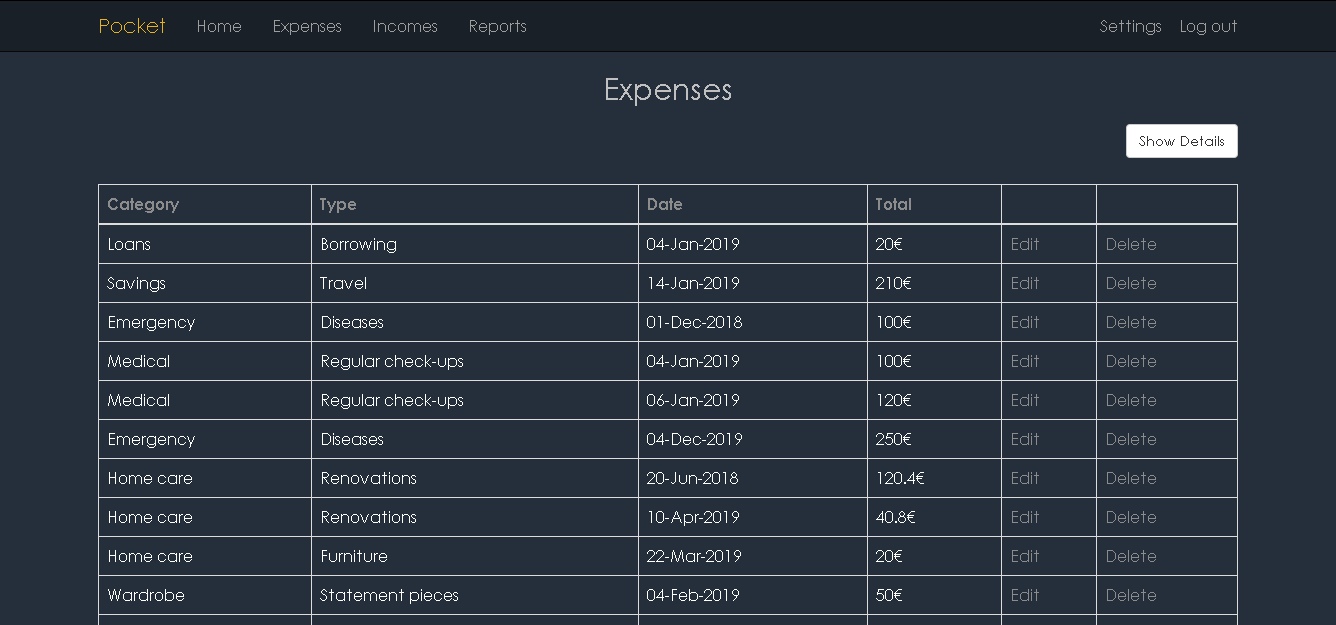Screen dimensions: 1336x625
Task: Delete the Wardrobe Statement pieces expense
Action: [1131, 595]
